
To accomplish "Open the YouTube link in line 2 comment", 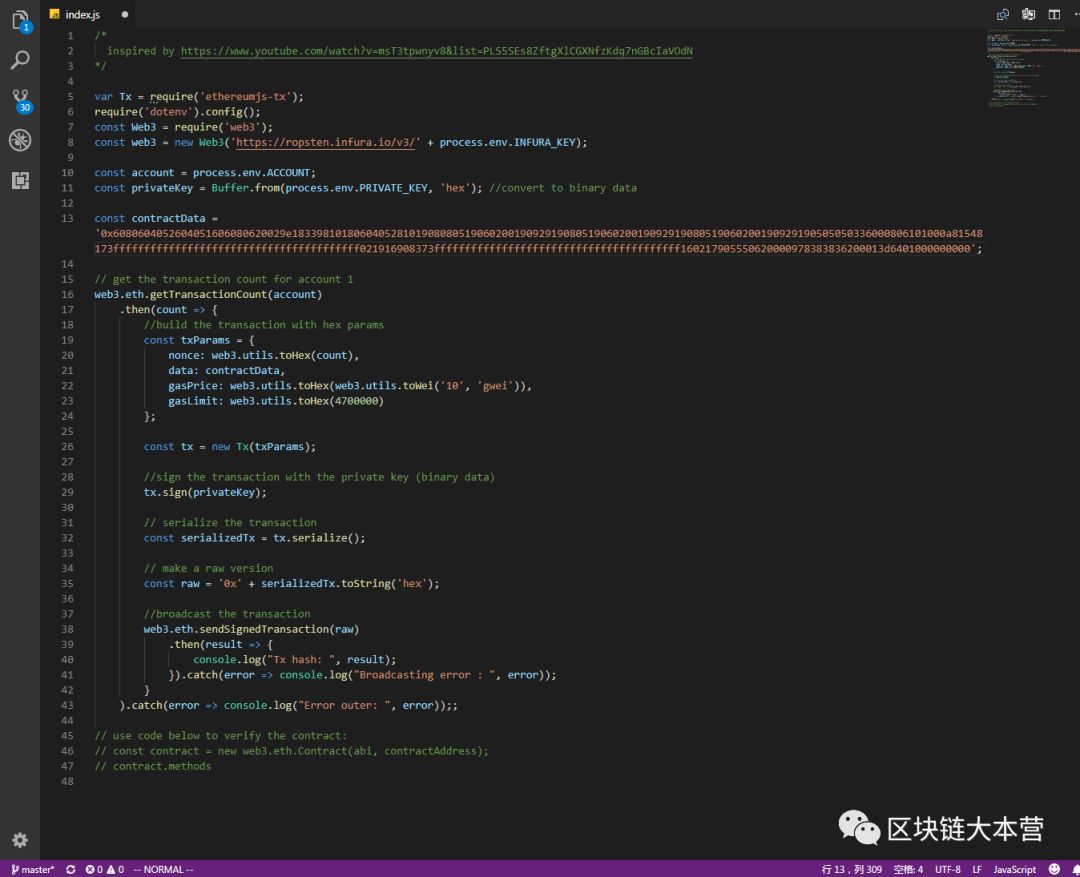I will (x=437, y=51).
